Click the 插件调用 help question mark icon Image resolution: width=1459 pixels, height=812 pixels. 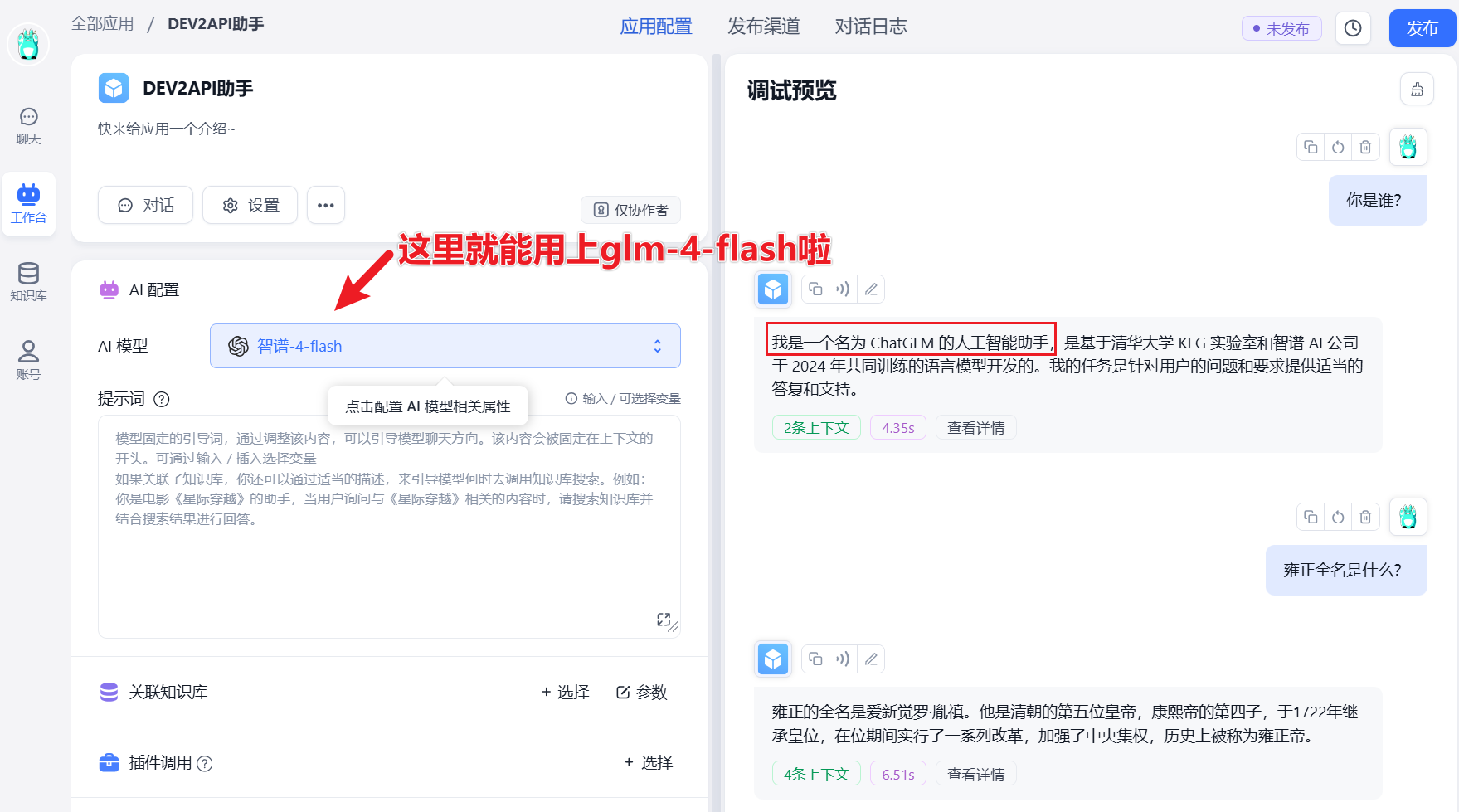point(205,763)
